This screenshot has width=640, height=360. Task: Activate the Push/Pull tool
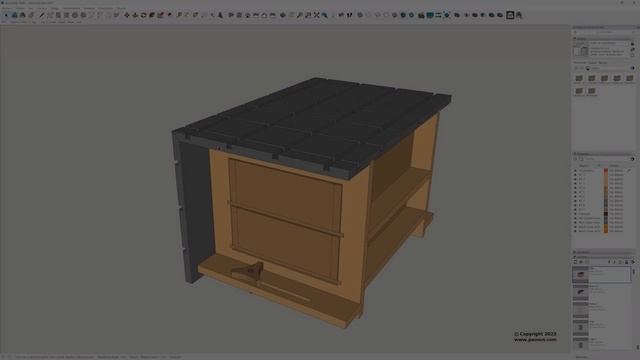135,15
